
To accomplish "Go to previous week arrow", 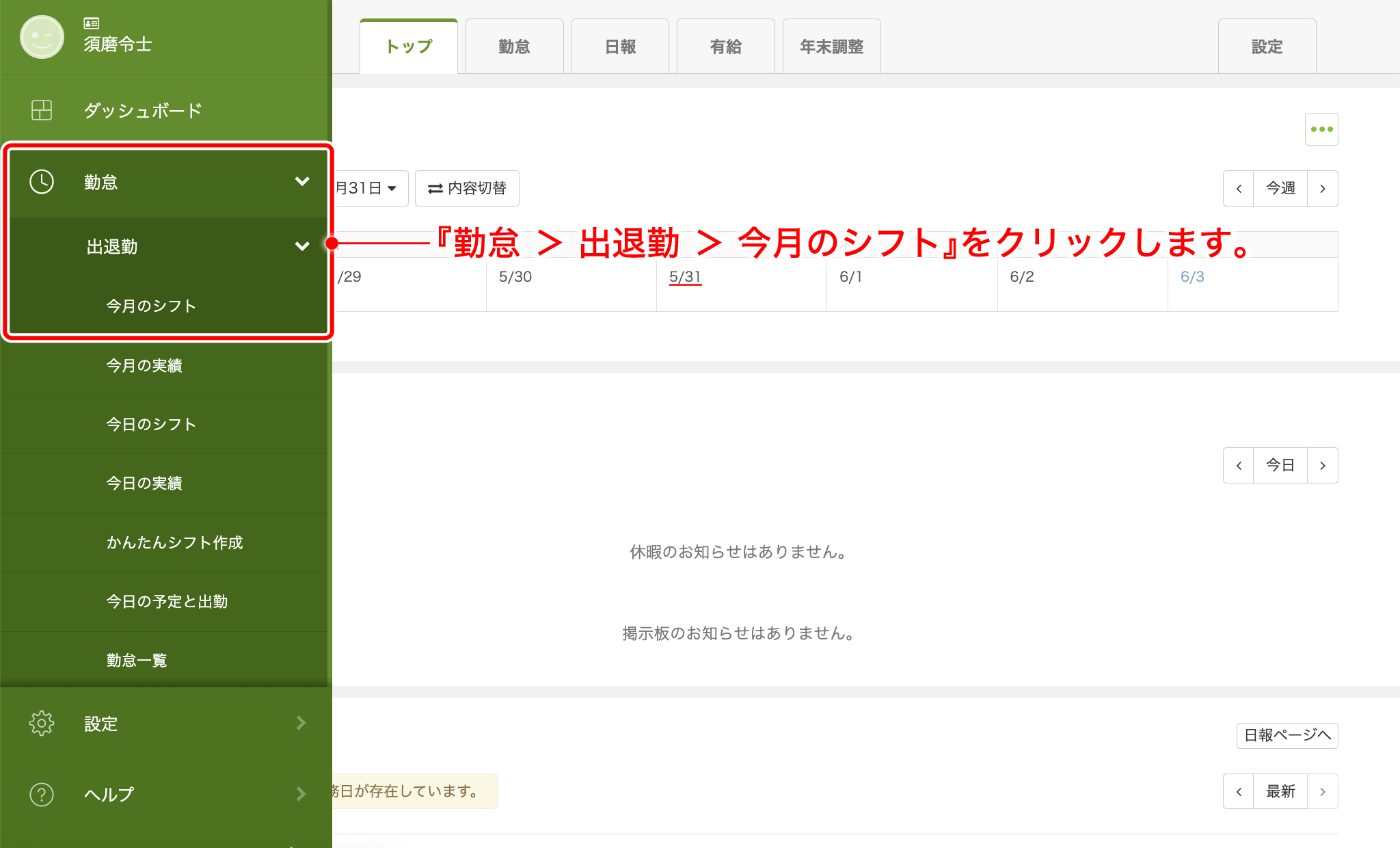I will coord(1238,189).
